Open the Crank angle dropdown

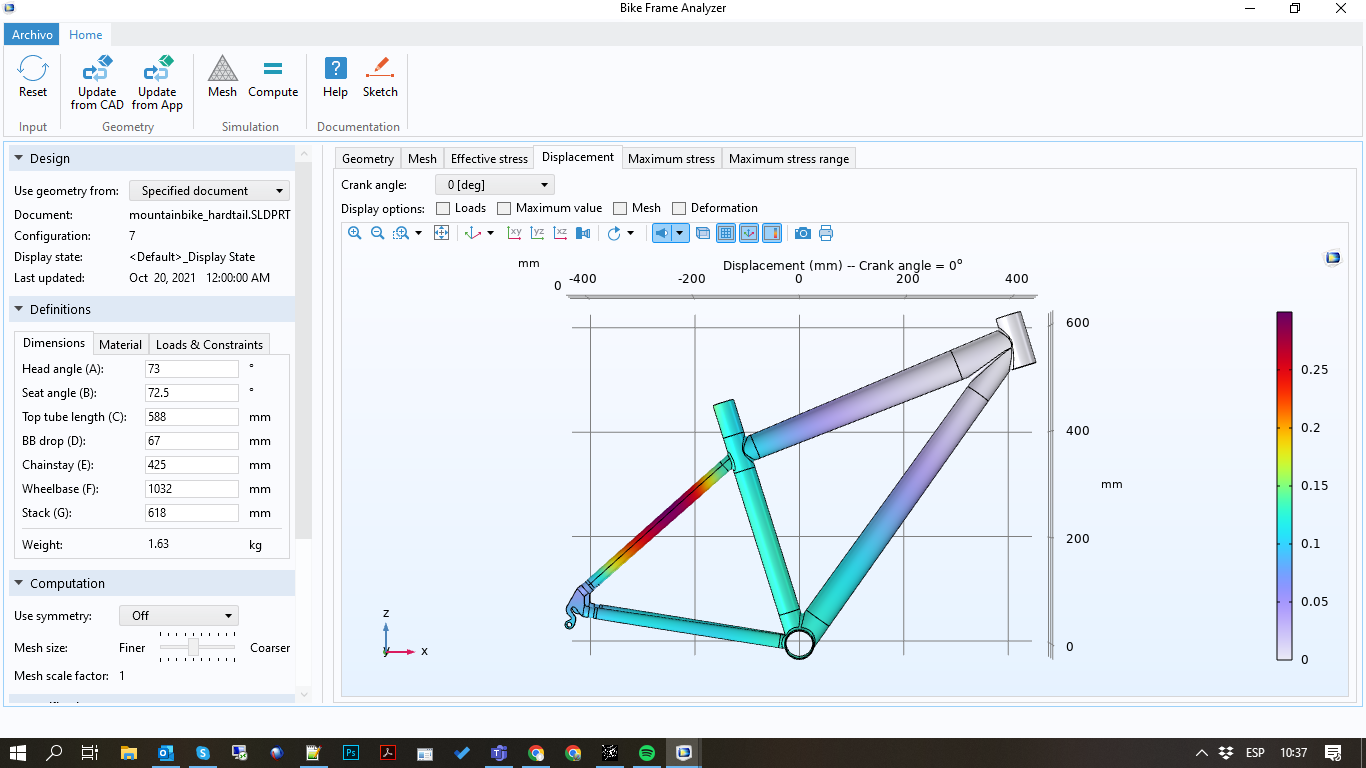494,185
